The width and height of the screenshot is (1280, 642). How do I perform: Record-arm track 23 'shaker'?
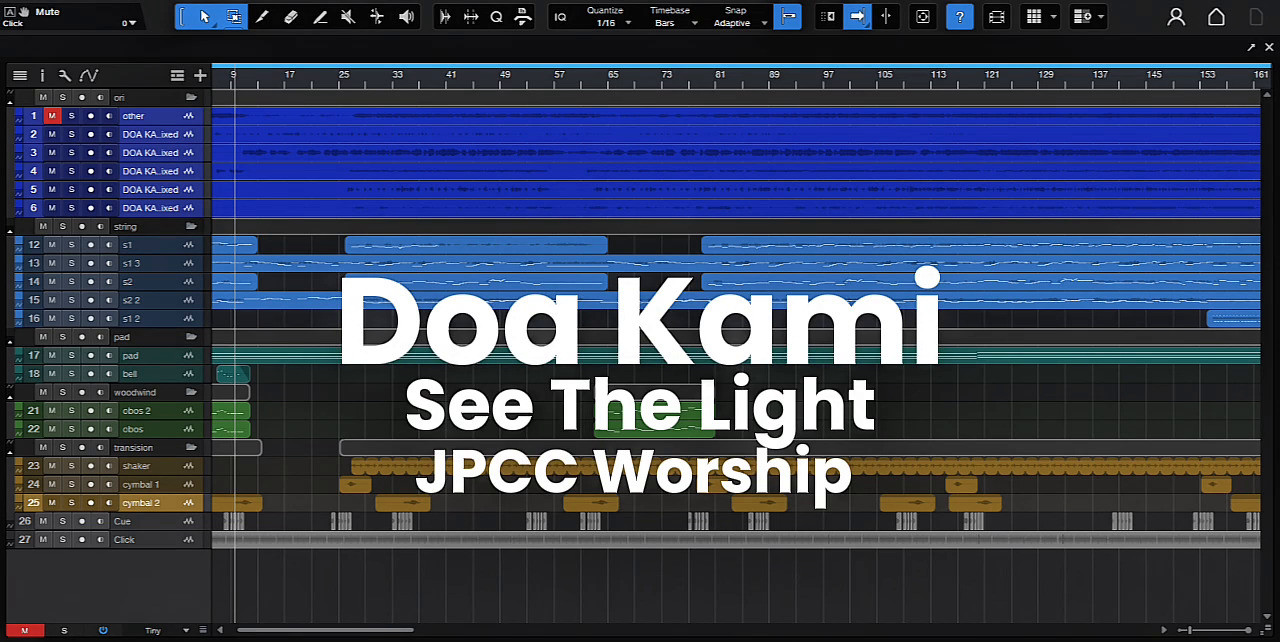coord(90,466)
